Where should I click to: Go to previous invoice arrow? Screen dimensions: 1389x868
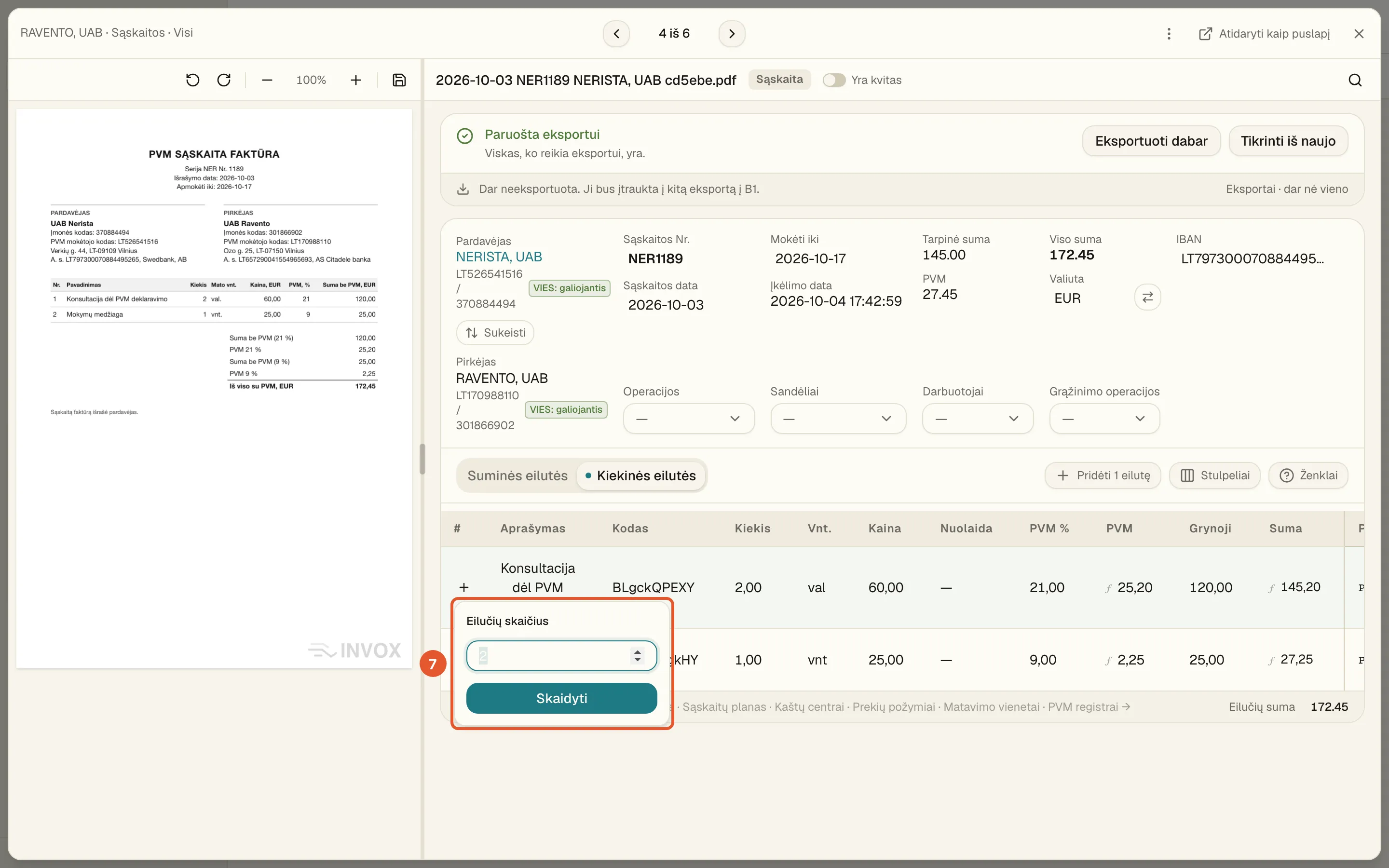616,33
